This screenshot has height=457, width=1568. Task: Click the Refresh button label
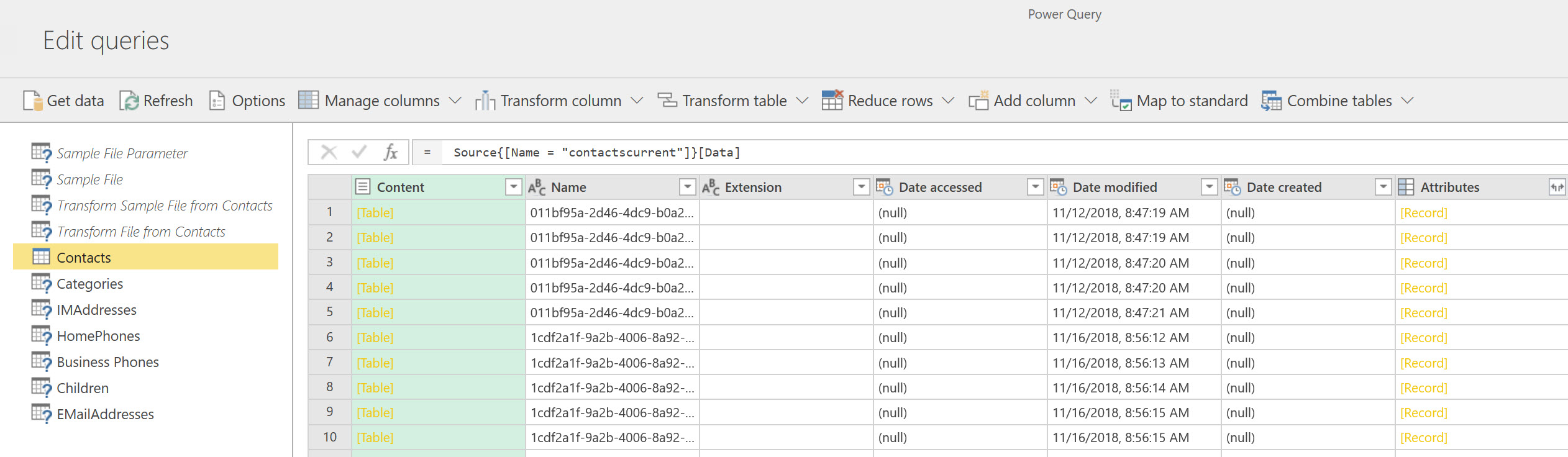[168, 101]
